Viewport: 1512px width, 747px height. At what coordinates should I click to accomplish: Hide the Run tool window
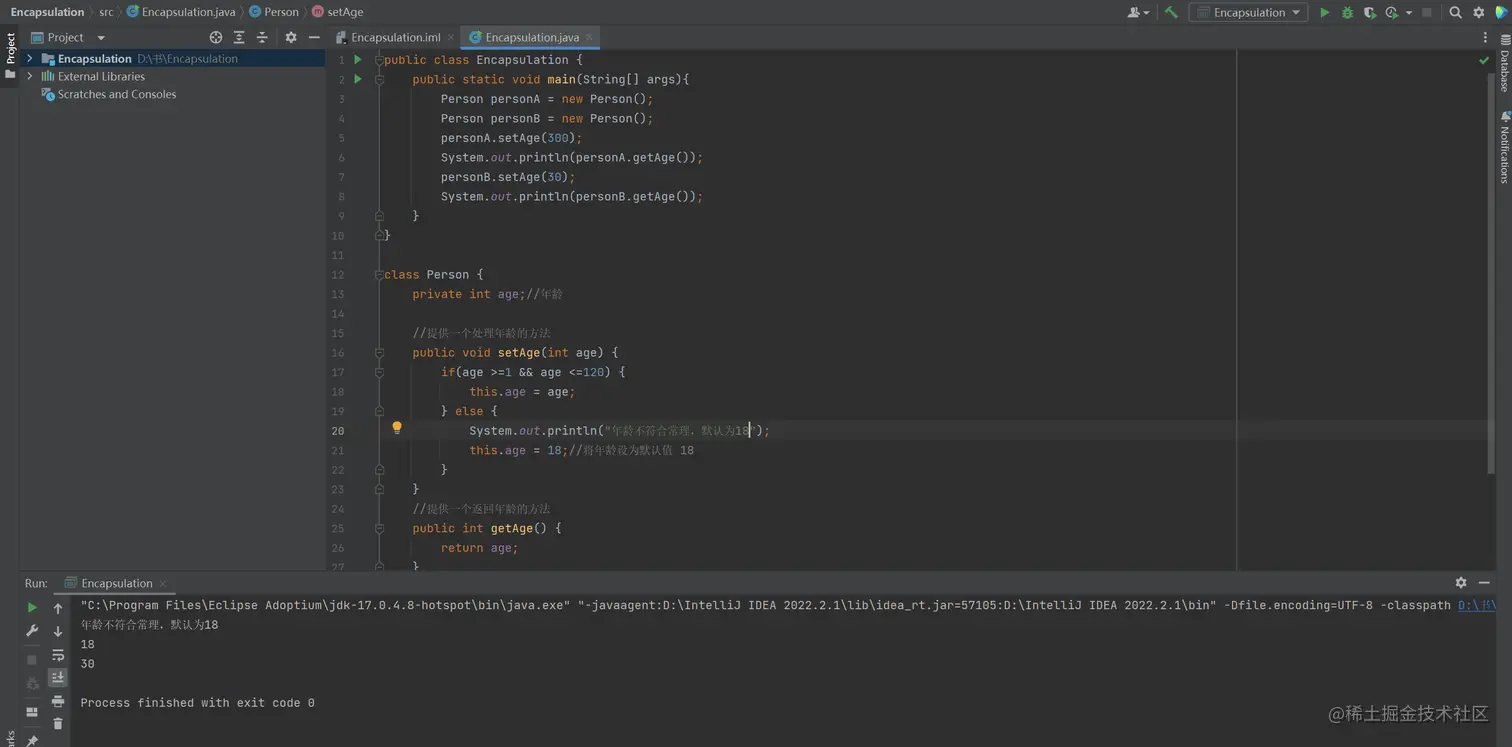point(1484,582)
